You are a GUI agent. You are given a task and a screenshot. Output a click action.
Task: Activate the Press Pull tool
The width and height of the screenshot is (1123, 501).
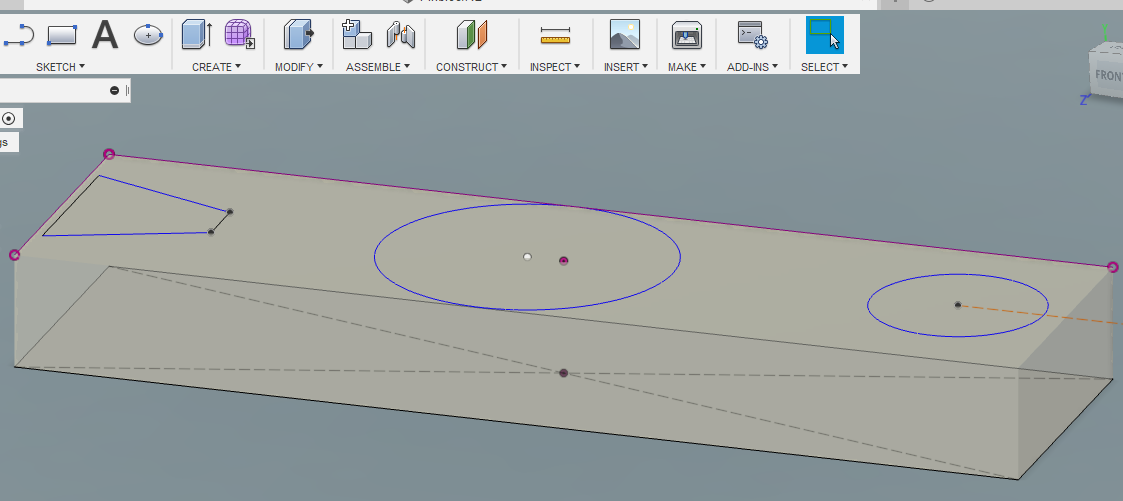coord(299,34)
